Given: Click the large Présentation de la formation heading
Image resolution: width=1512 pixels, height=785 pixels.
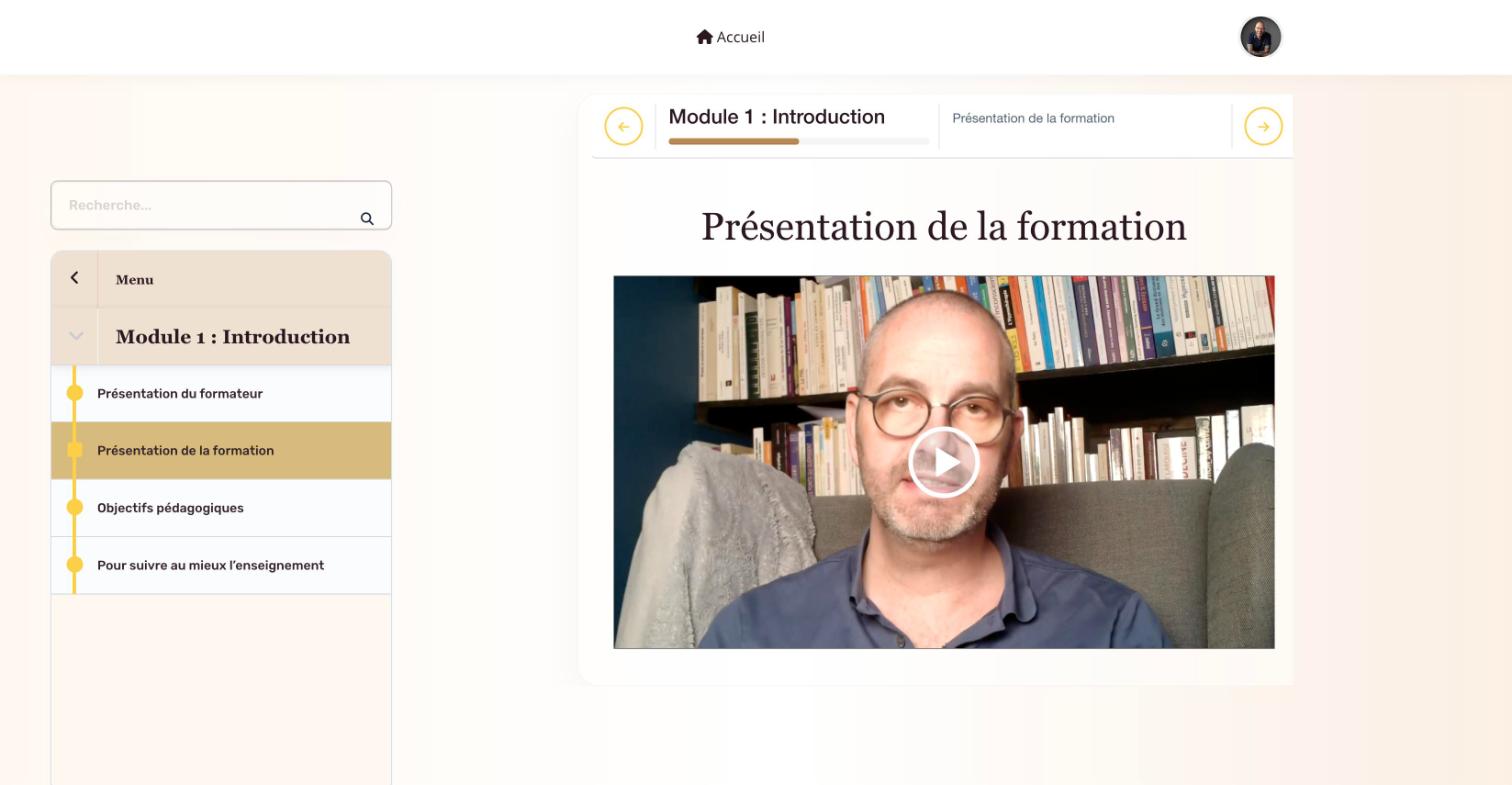Looking at the screenshot, I should click(944, 227).
